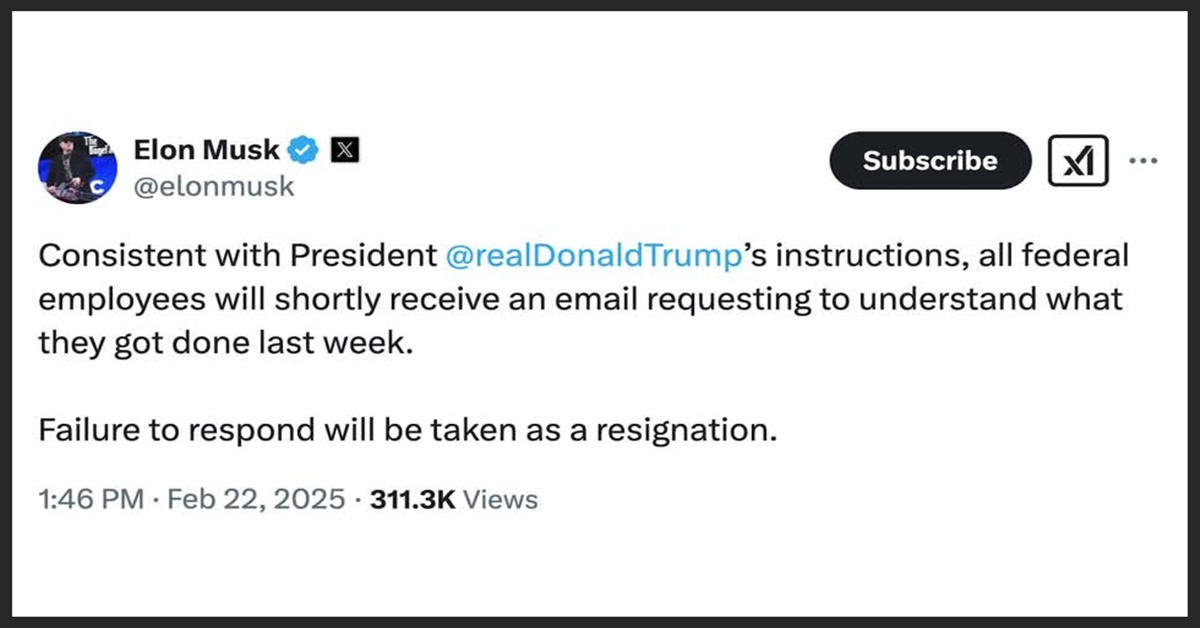Click the 1:46 PM timestamp
This screenshot has height=628, width=1200.
point(92,499)
